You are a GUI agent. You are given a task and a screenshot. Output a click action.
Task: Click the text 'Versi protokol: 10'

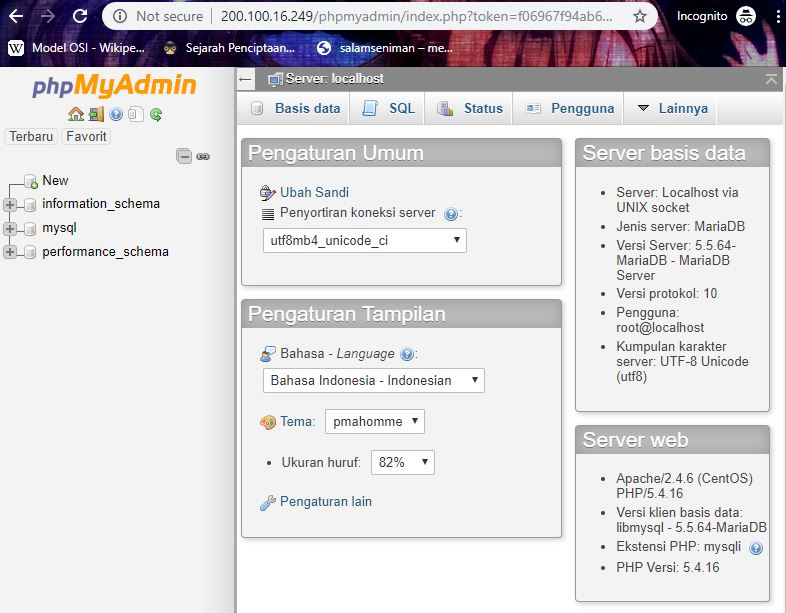[x=667, y=293]
